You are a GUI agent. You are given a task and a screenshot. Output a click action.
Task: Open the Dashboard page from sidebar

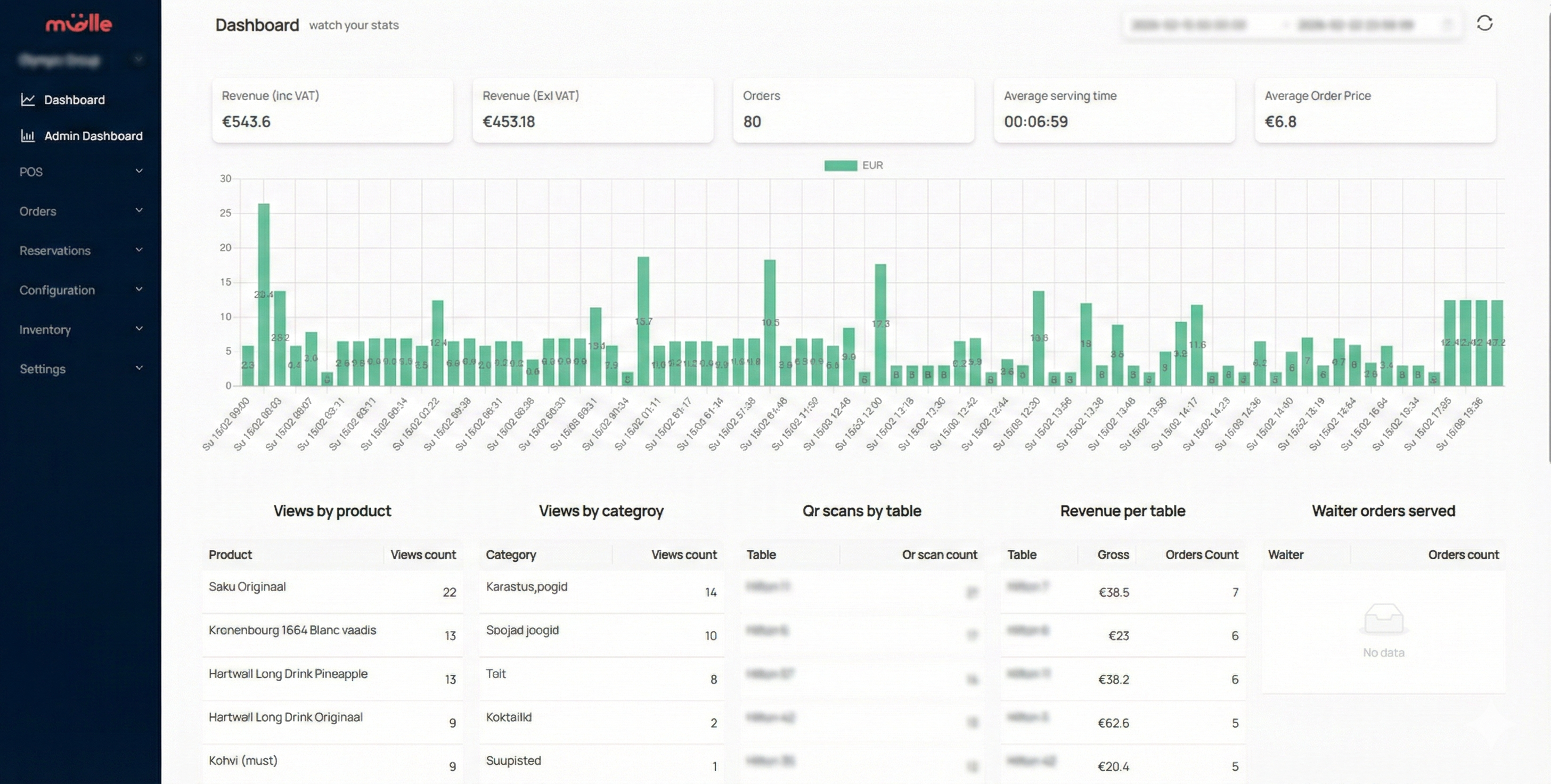74,100
